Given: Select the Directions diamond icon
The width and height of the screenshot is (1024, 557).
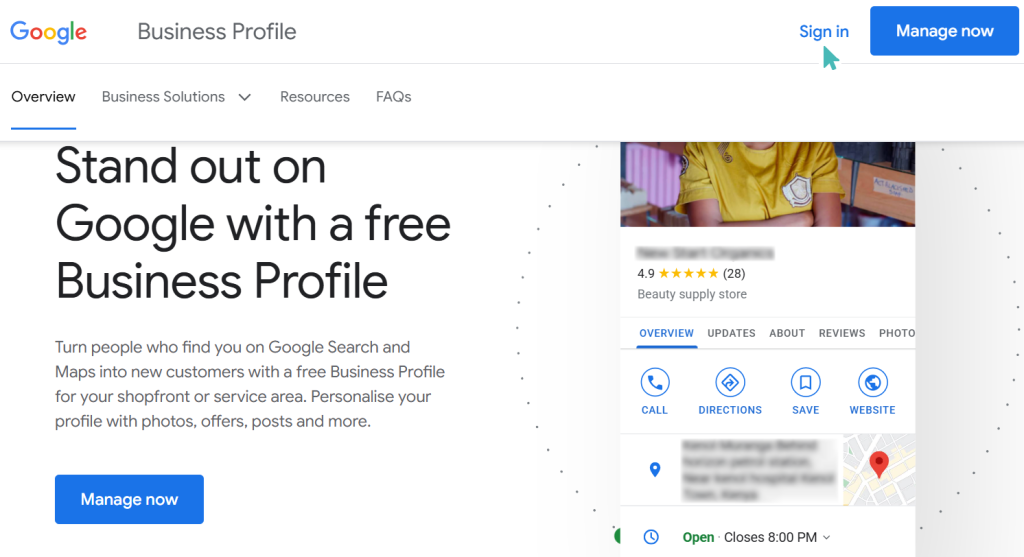Looking at the screenshot, I should (730, 383).
